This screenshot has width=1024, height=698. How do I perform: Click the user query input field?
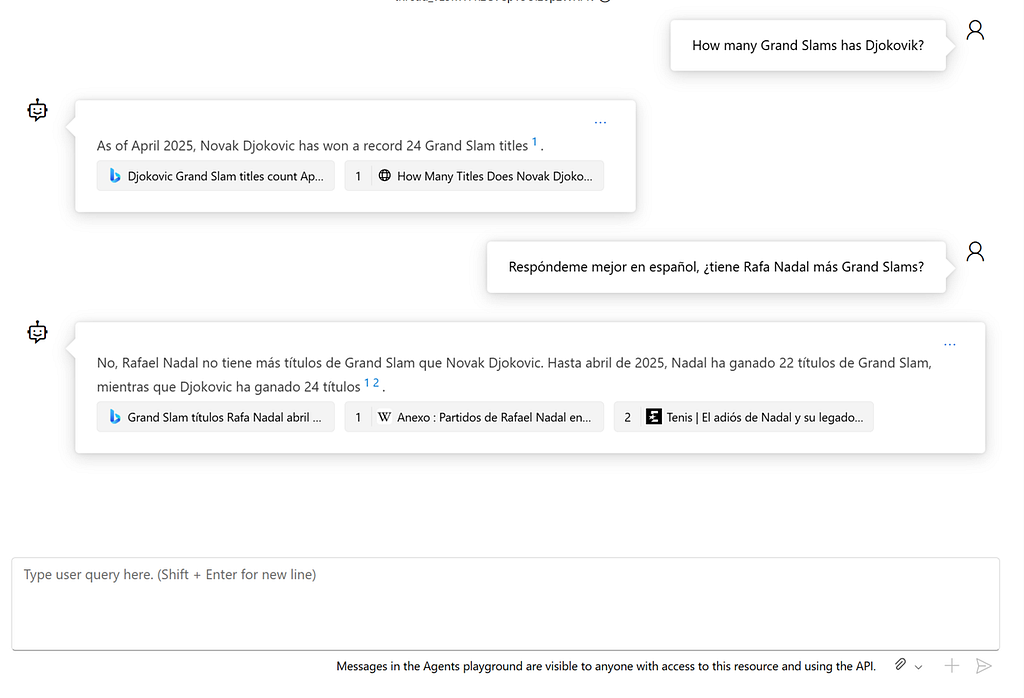(505, 603)
